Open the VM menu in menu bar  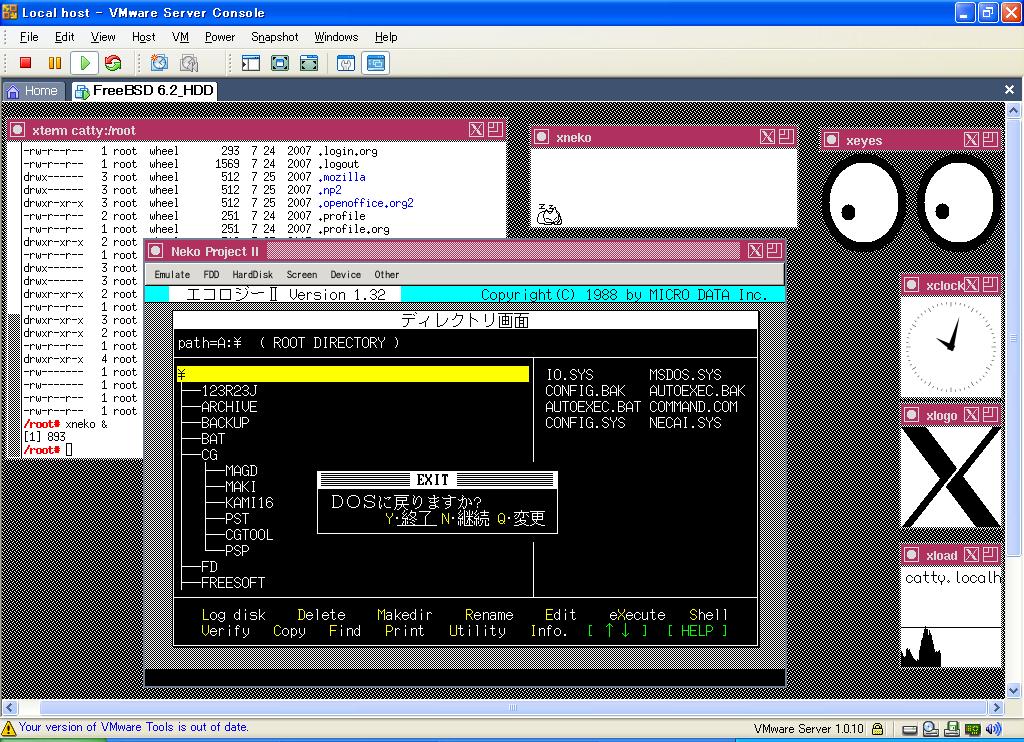pyautogui.click(x=180, y=37)
